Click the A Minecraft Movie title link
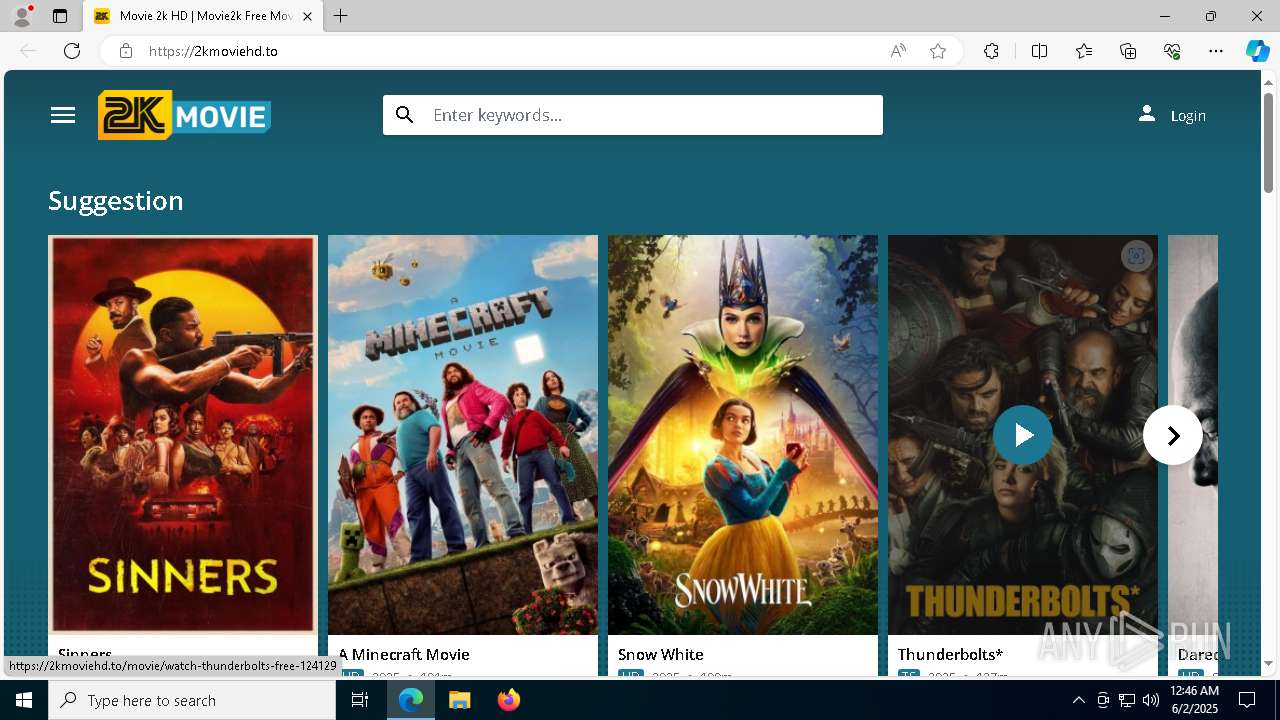The height and width of the screenshot is (720, 1280). tap(404, 654)
